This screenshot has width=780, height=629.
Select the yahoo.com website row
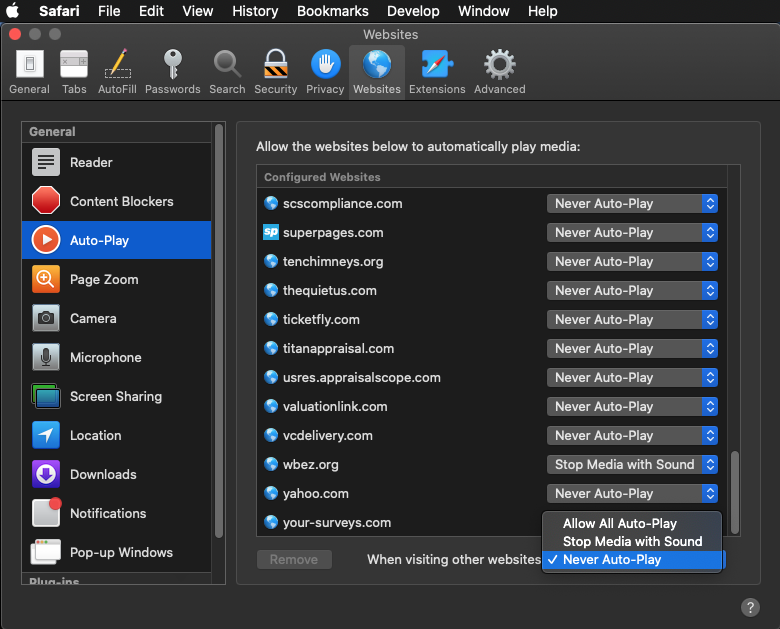[x=491, y=493]
